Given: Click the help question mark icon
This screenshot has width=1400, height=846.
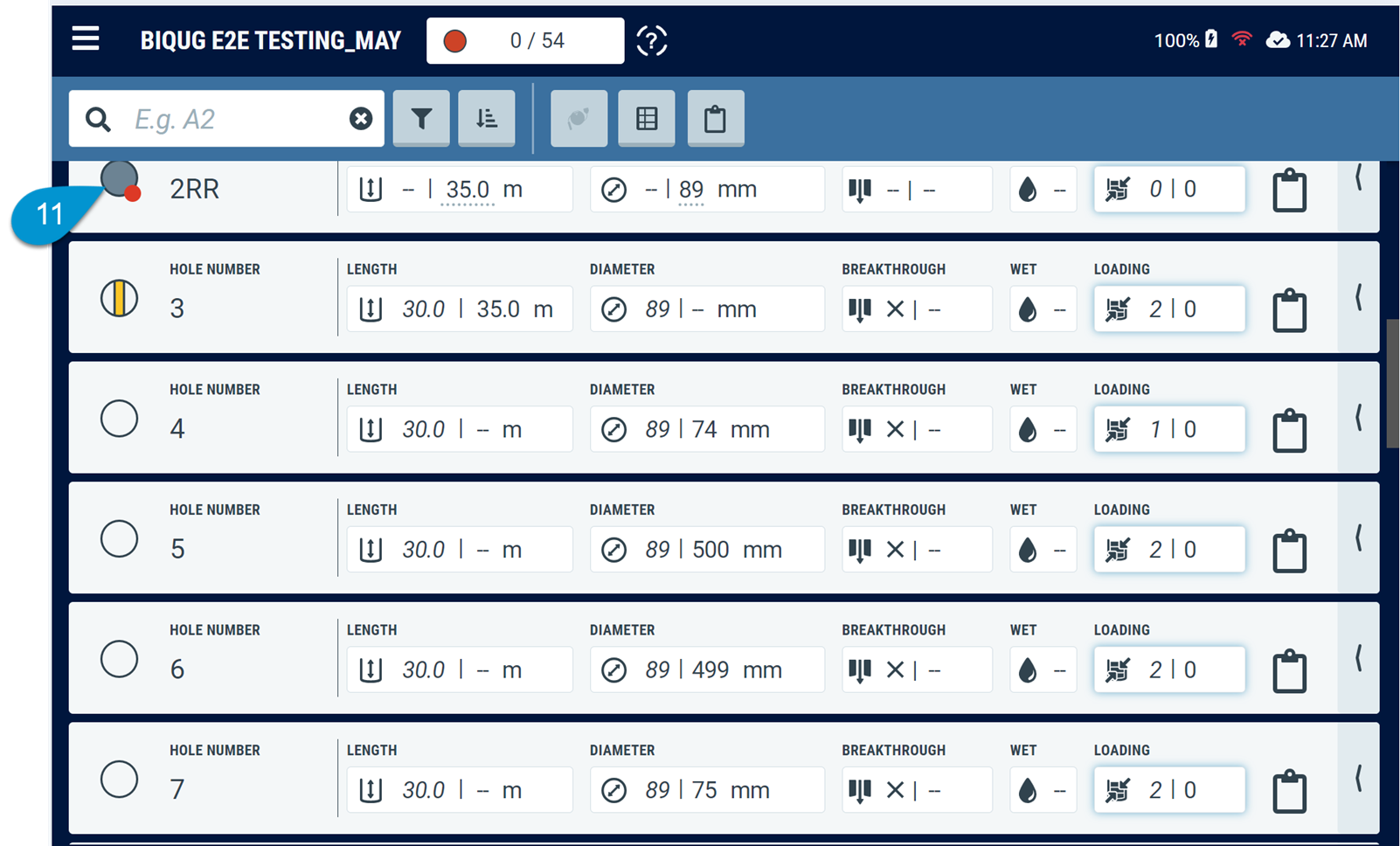Looking at the screenshot, I should (651, 40).
